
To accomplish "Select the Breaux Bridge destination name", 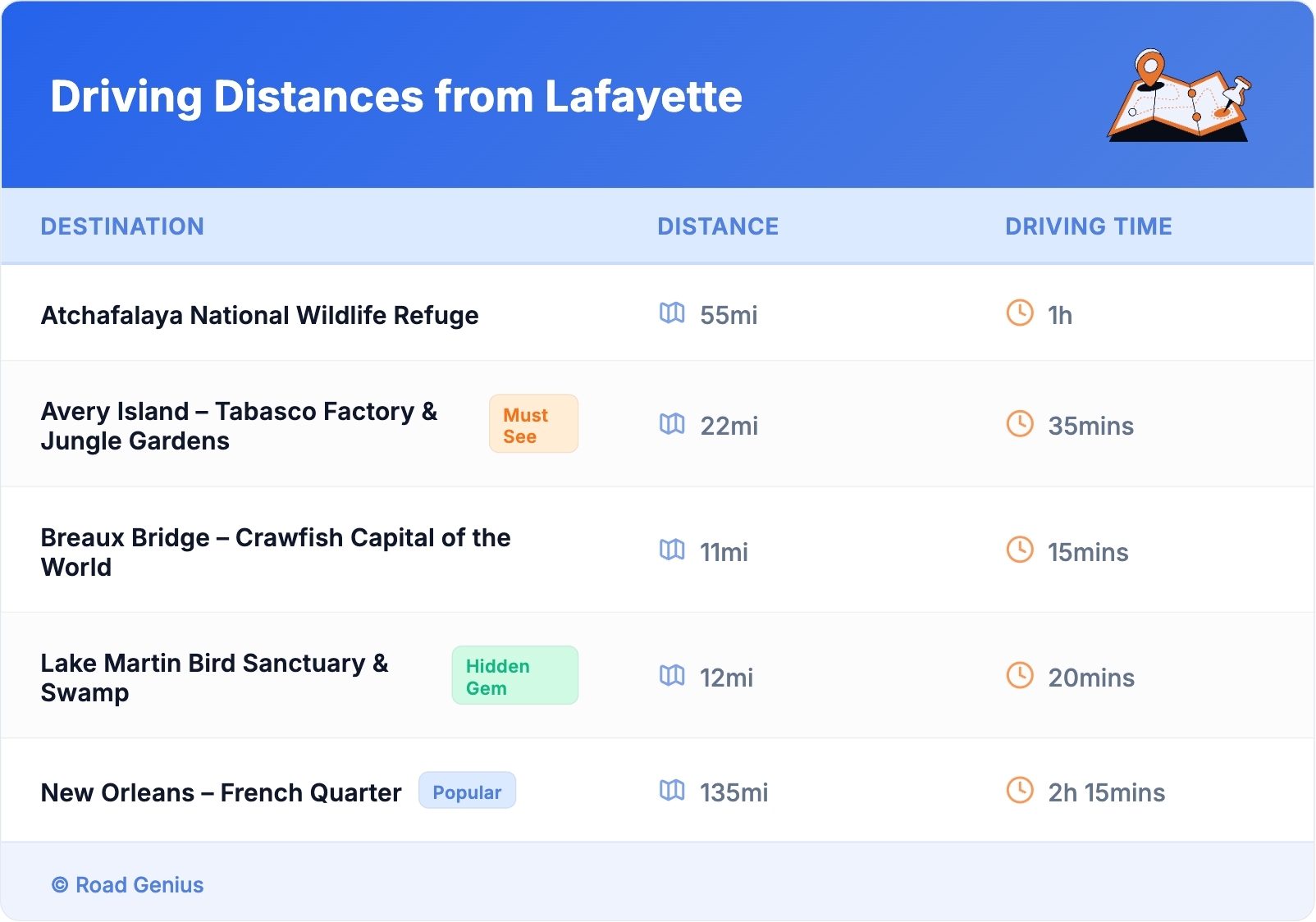I will [275, 552].
